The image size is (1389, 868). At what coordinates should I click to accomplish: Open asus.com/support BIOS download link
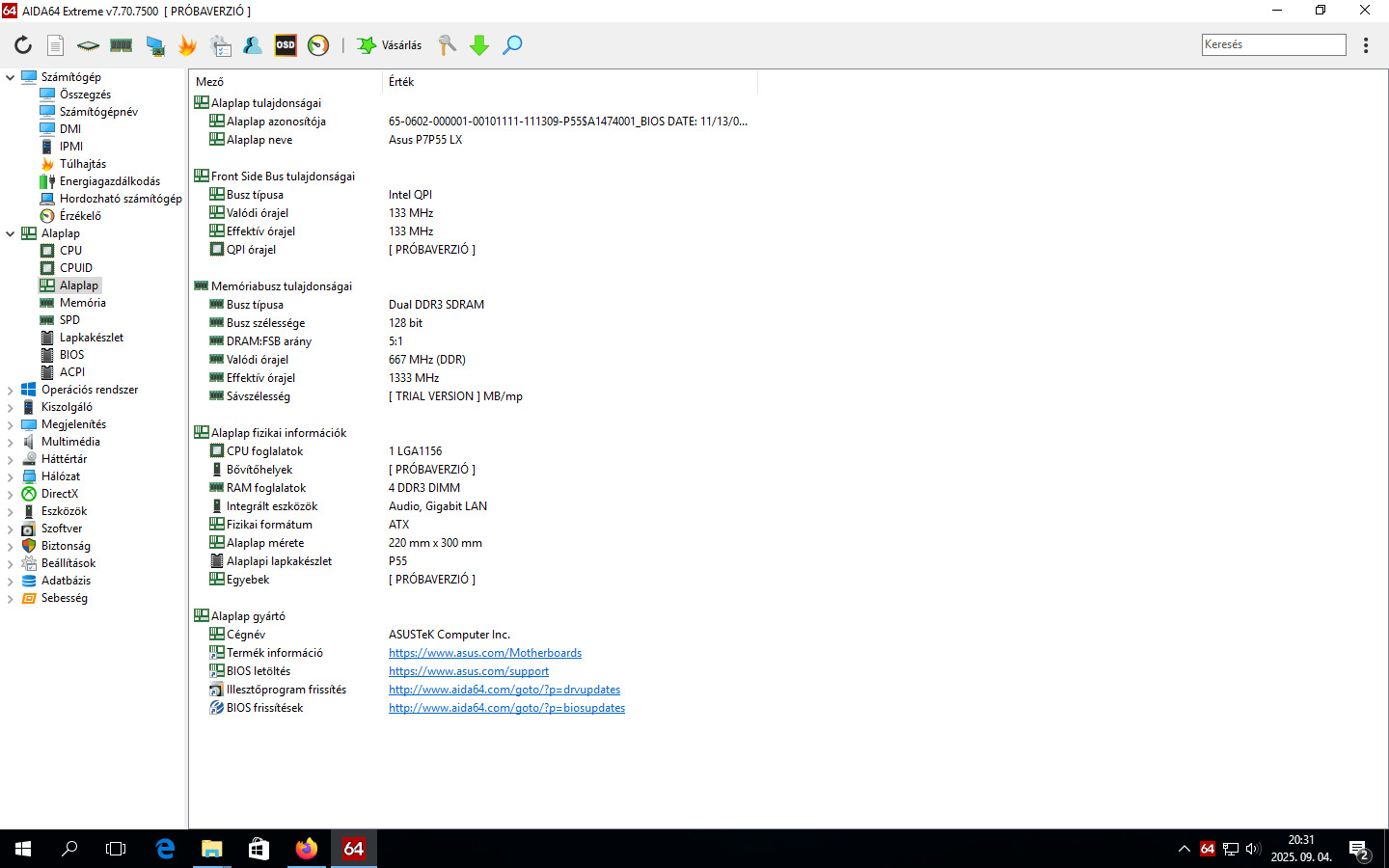point(469,671)
